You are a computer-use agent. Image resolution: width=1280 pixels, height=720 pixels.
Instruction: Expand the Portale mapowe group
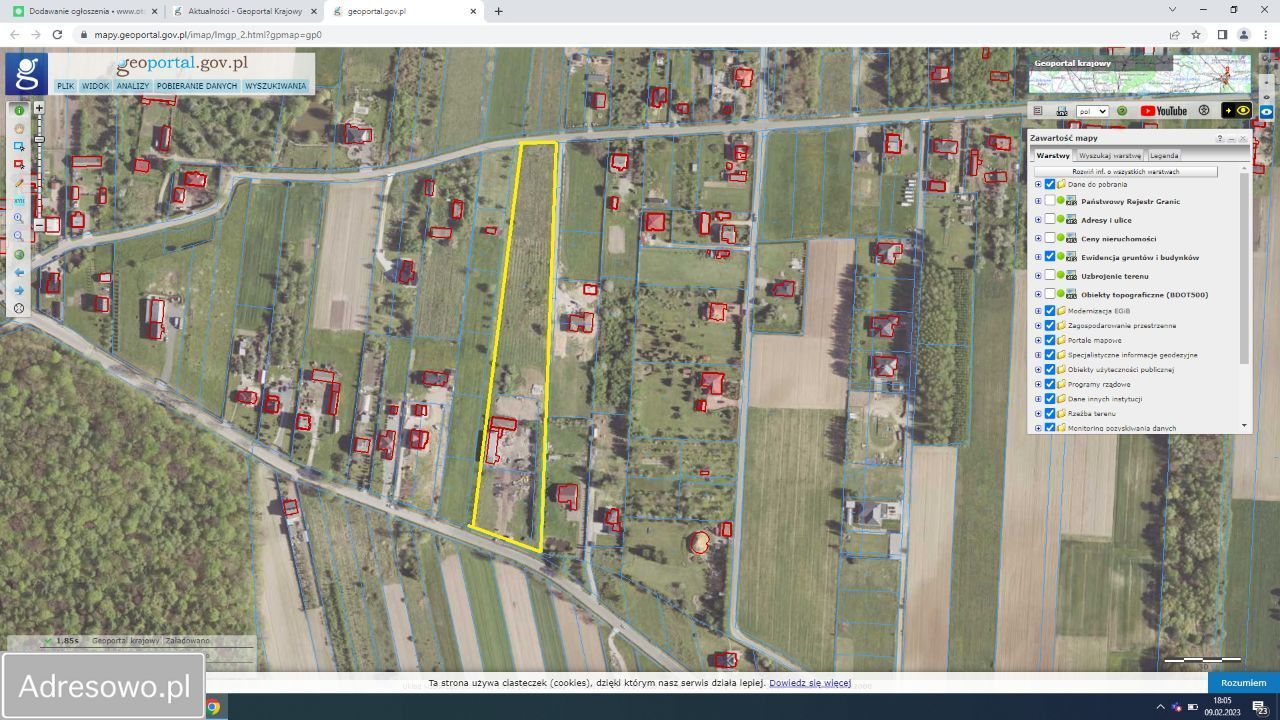(x=1038, y=340)
